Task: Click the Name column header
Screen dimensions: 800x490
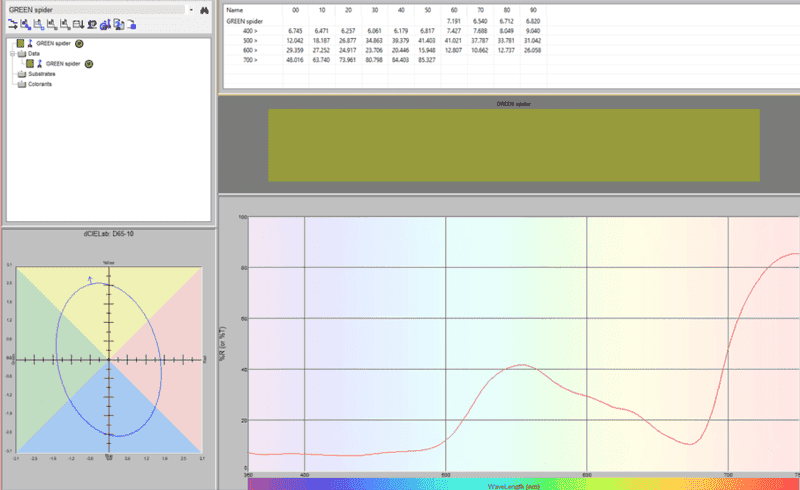Action: [x=235, y=10]
